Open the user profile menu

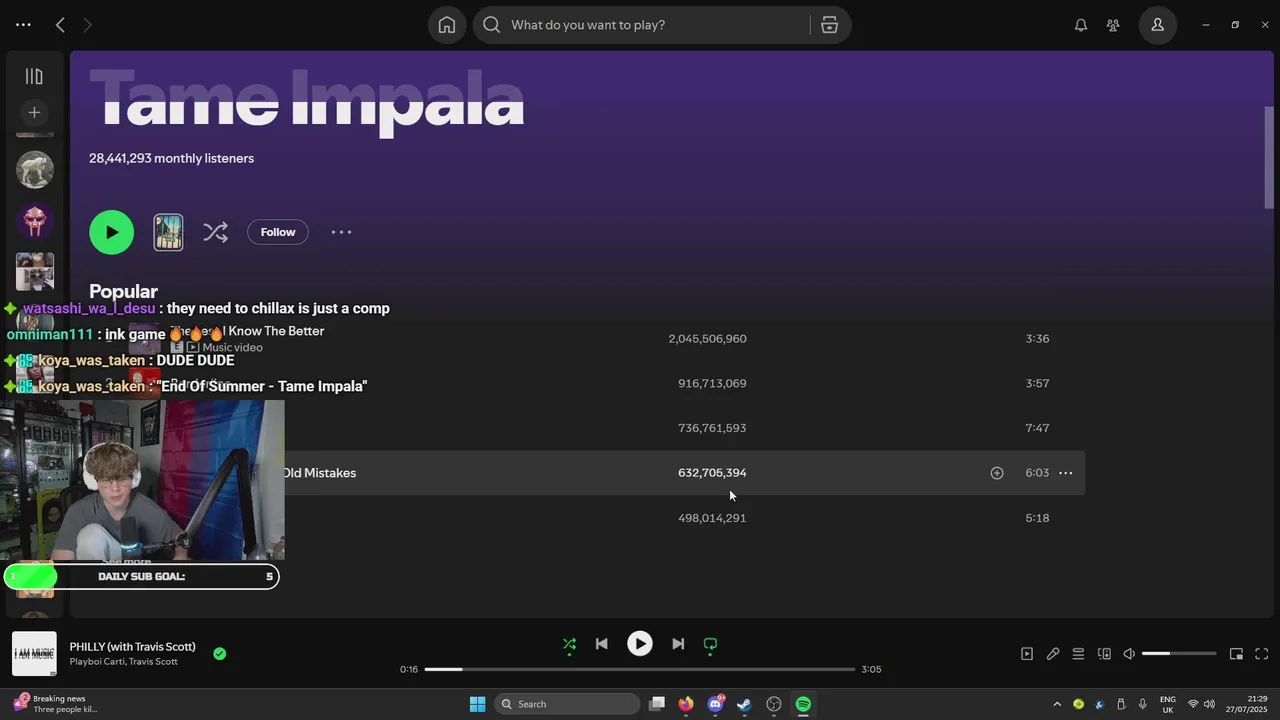pyautogui.click(x=1157, y=25)
